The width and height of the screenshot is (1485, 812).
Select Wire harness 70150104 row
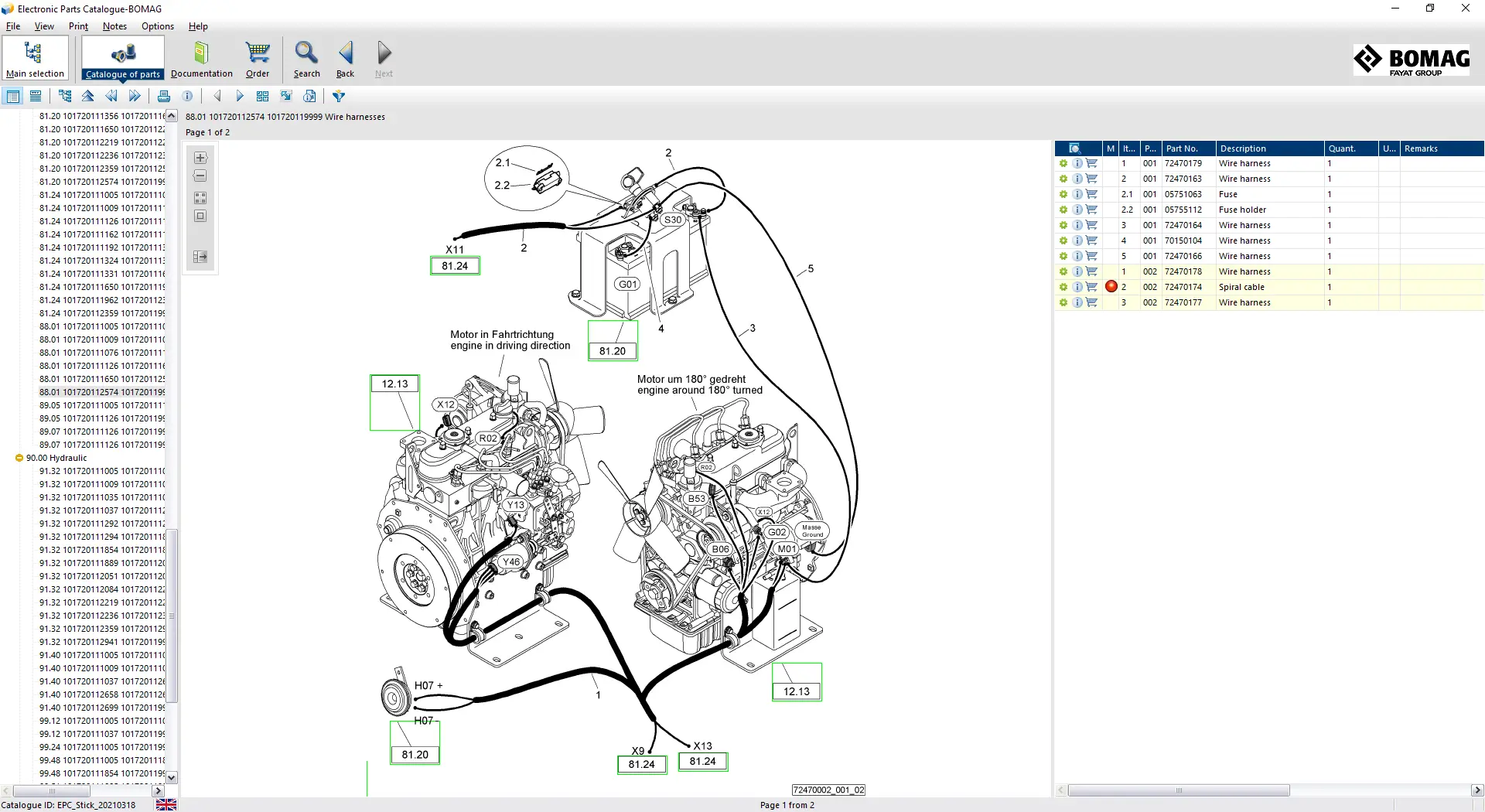click(1269, 241)
